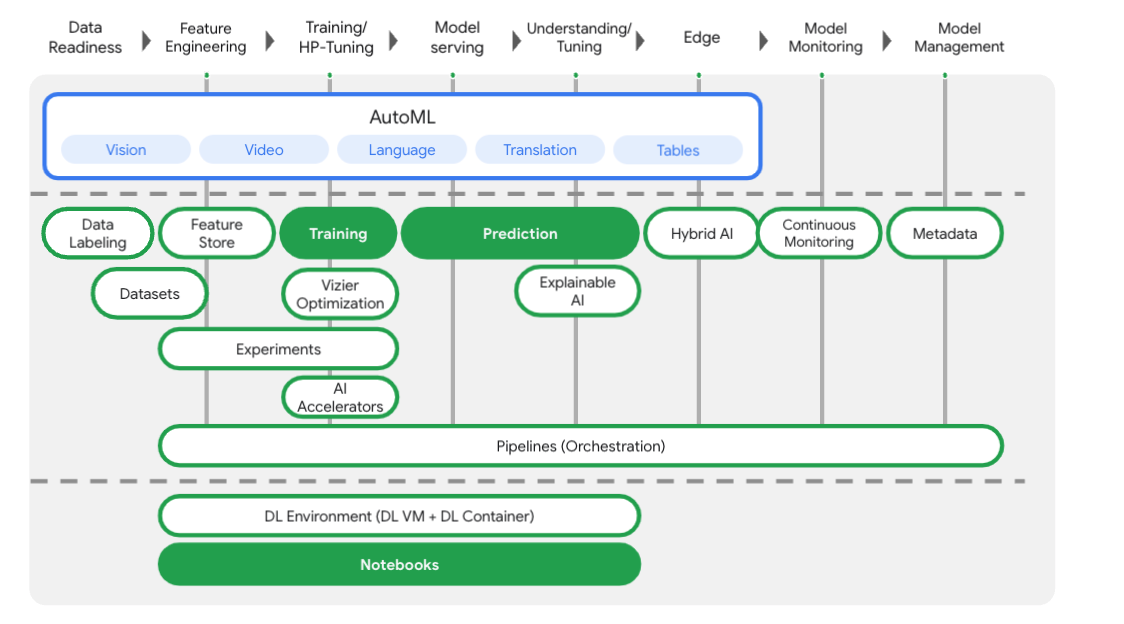This screenshot has width=1124, height=624.
Task: Click the arrow after Data Readiness
Action: tap(146, 41)
